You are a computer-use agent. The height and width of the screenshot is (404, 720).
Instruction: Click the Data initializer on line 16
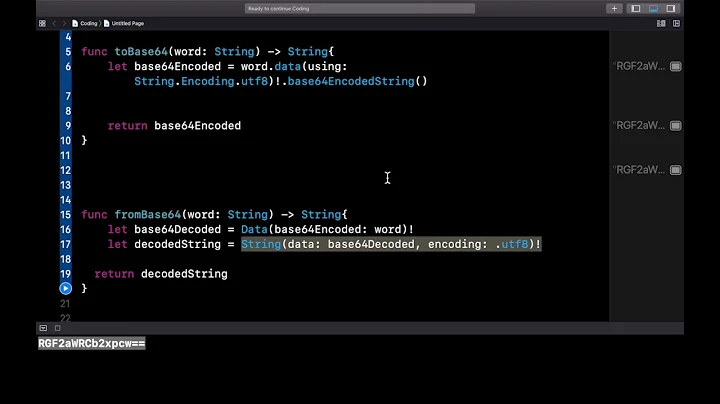pos(254,230)
